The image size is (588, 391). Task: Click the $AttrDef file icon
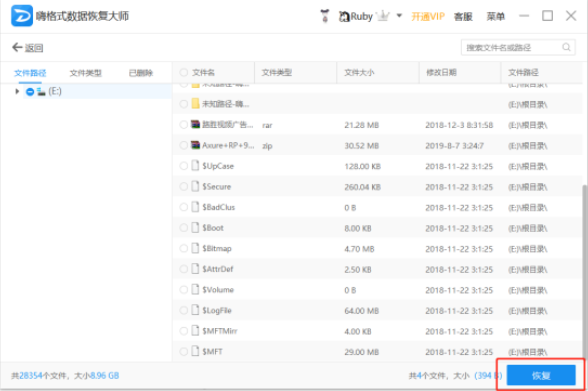(195, 268)
